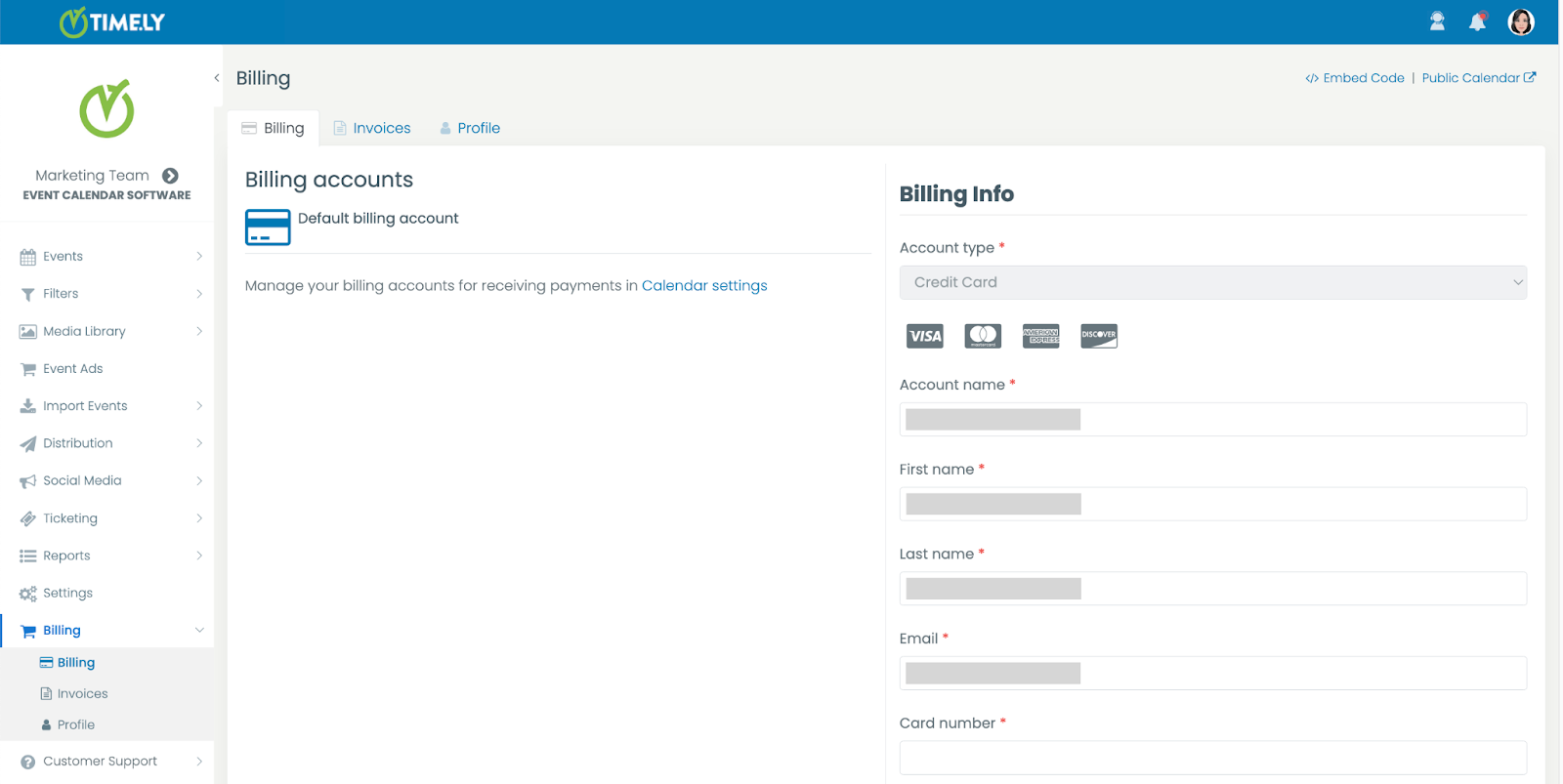This screenshot has height=784, width=1563.
Task: Click the arrow next to Marketing Team
Action: tap(170, 176)
